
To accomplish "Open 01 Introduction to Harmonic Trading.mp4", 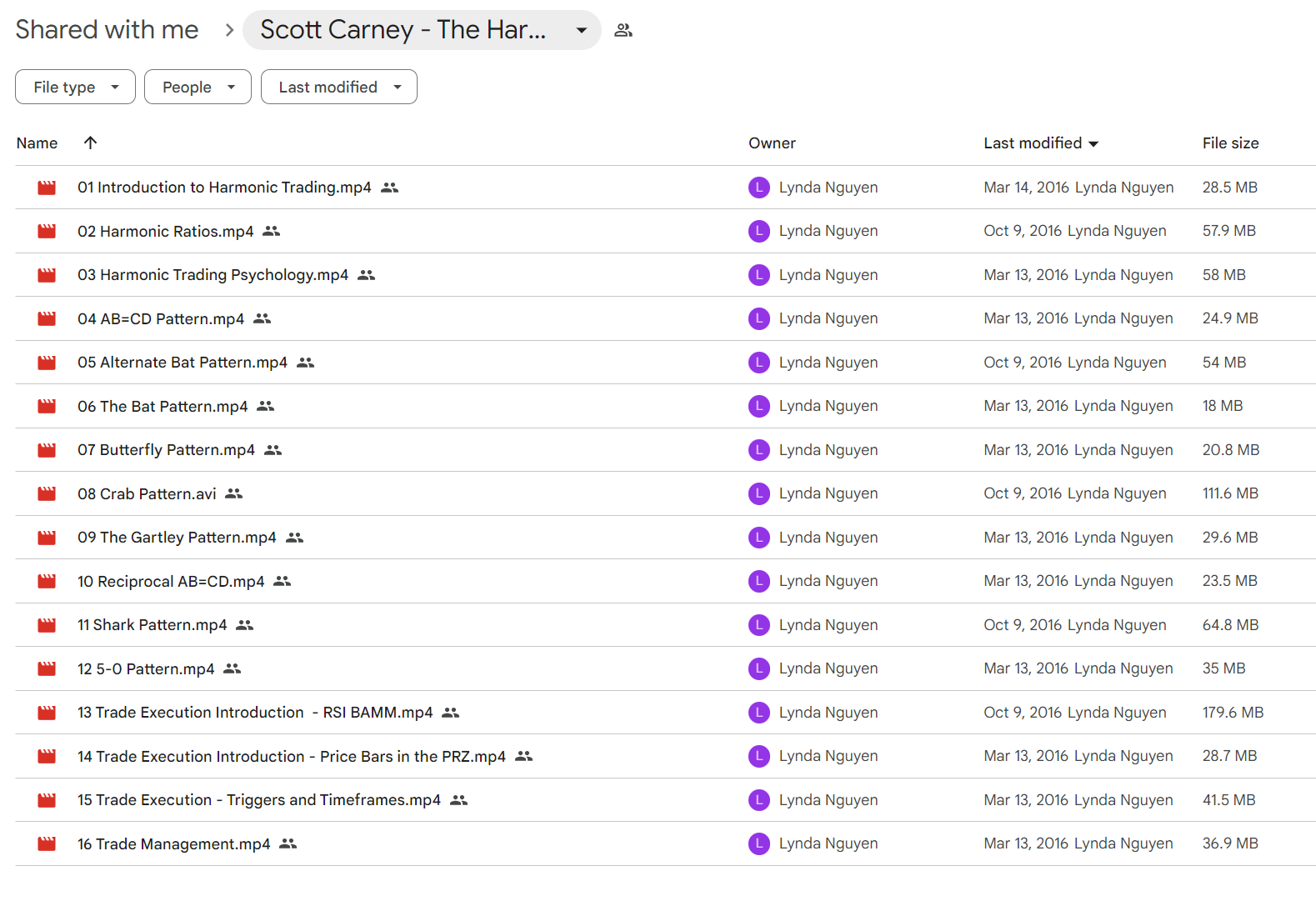I will [224, 188].
